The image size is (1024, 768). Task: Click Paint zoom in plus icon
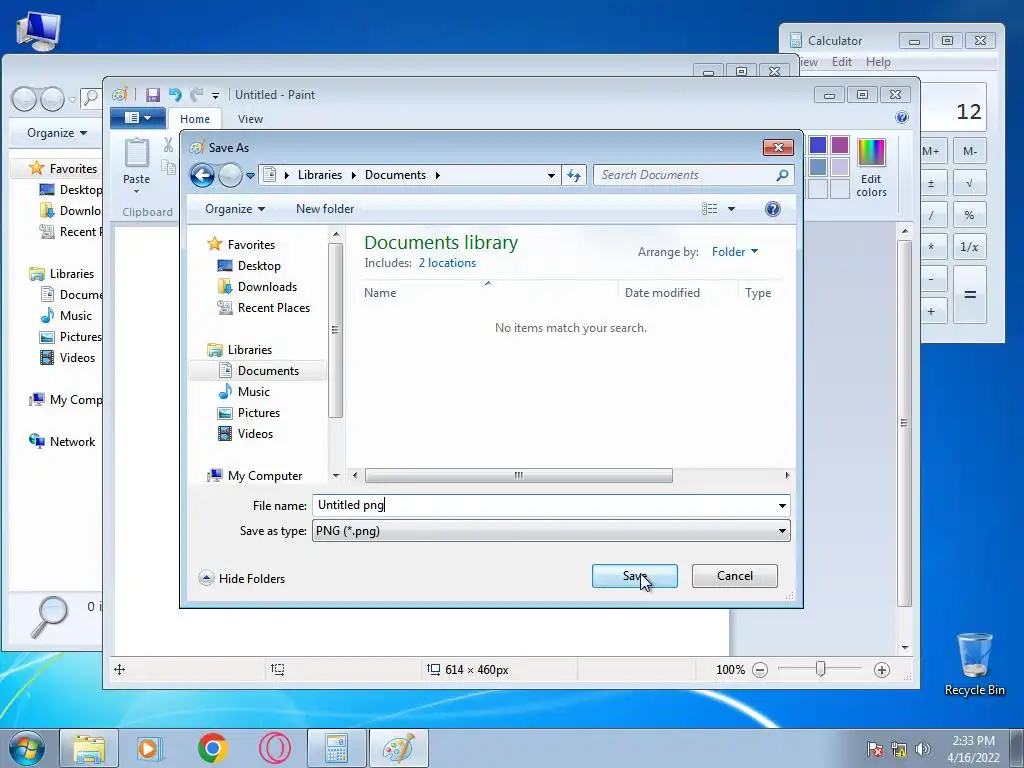coord(882,670)
